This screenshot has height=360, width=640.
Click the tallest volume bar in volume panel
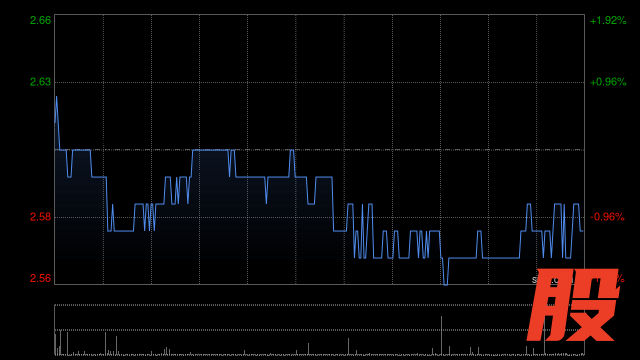coord(441,336)
